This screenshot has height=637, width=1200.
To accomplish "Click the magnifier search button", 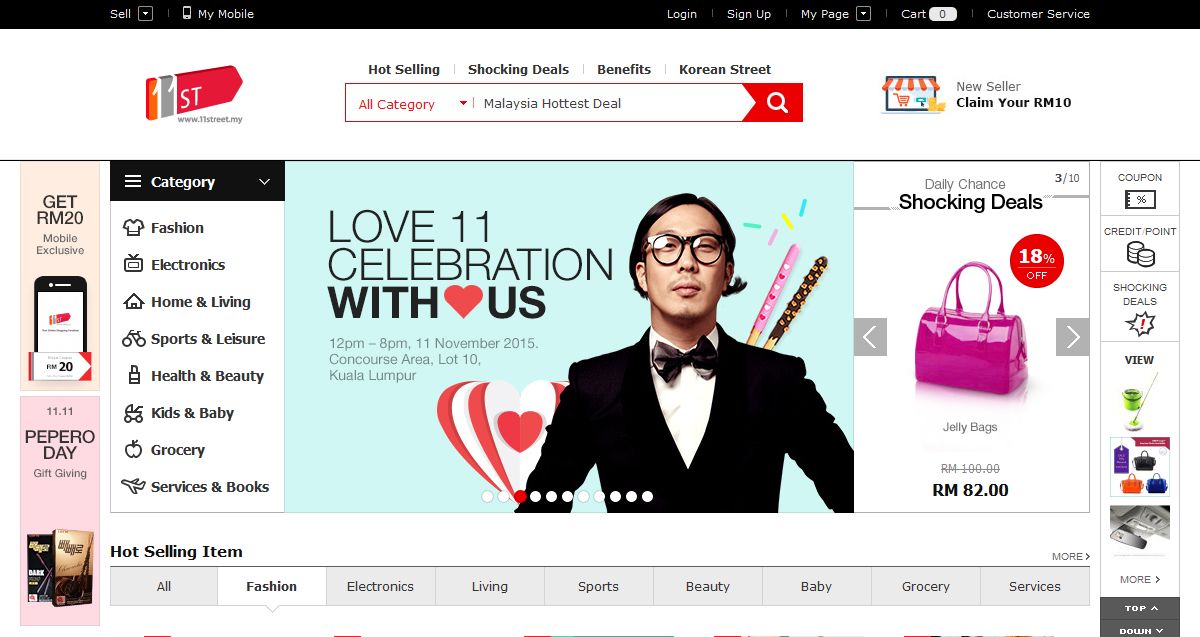I will 778,103.
